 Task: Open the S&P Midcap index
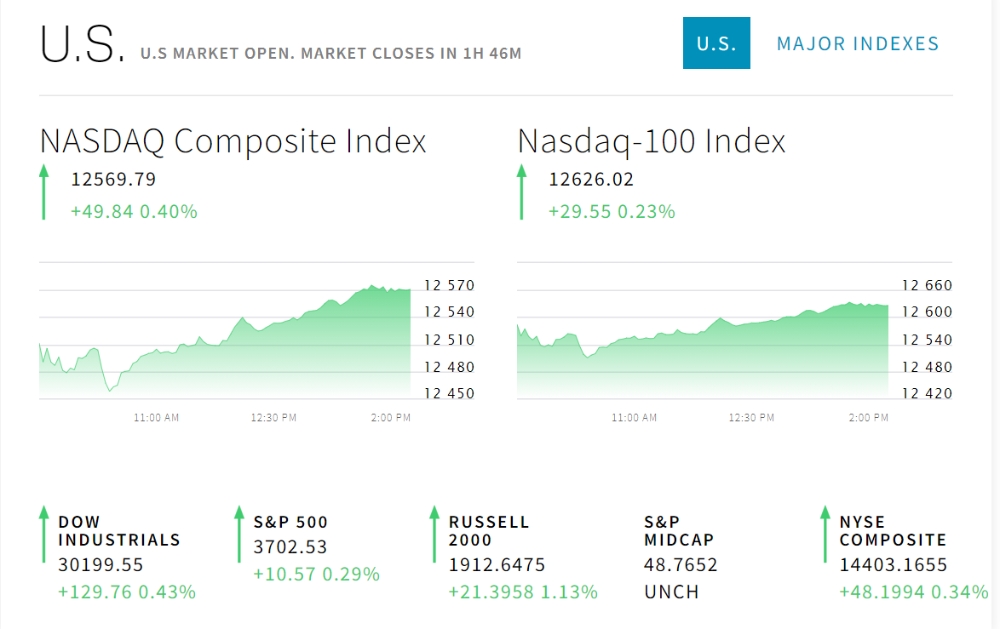[678, 531]
